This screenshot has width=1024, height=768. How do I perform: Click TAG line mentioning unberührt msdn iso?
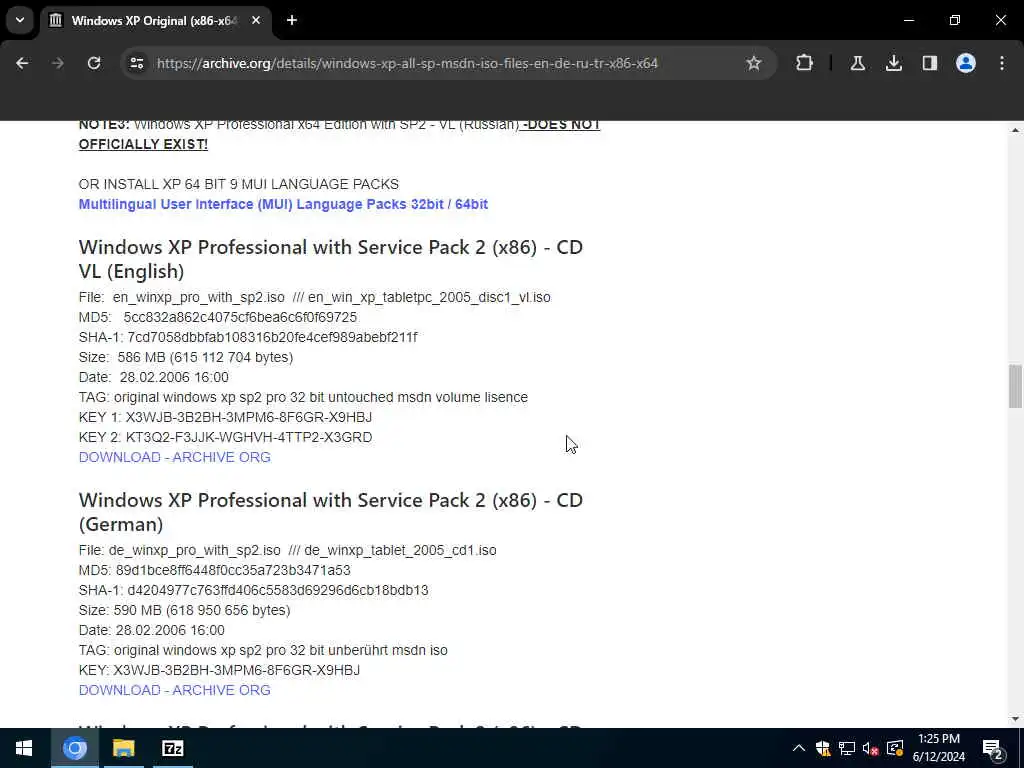click(x=263, y=650)
